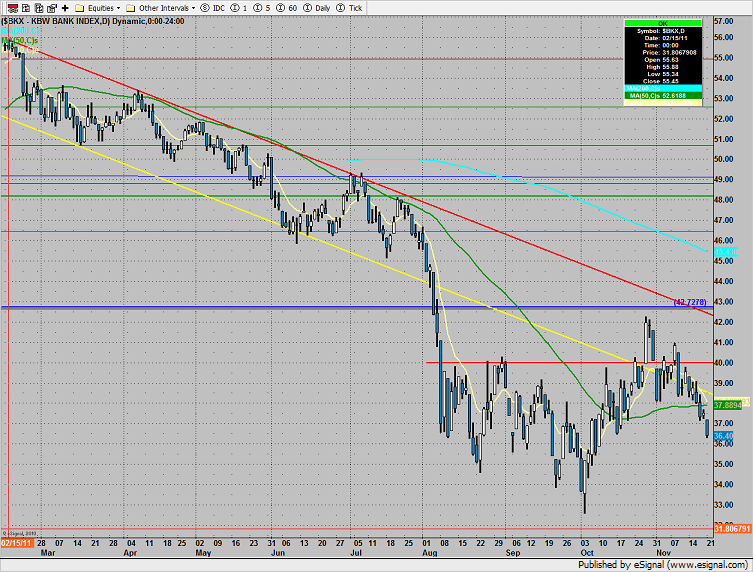Image resolution: width=753 pixels, height=572 pixels.
Task: Switch to the Daily interval
Action: click(x=317, y=8)
